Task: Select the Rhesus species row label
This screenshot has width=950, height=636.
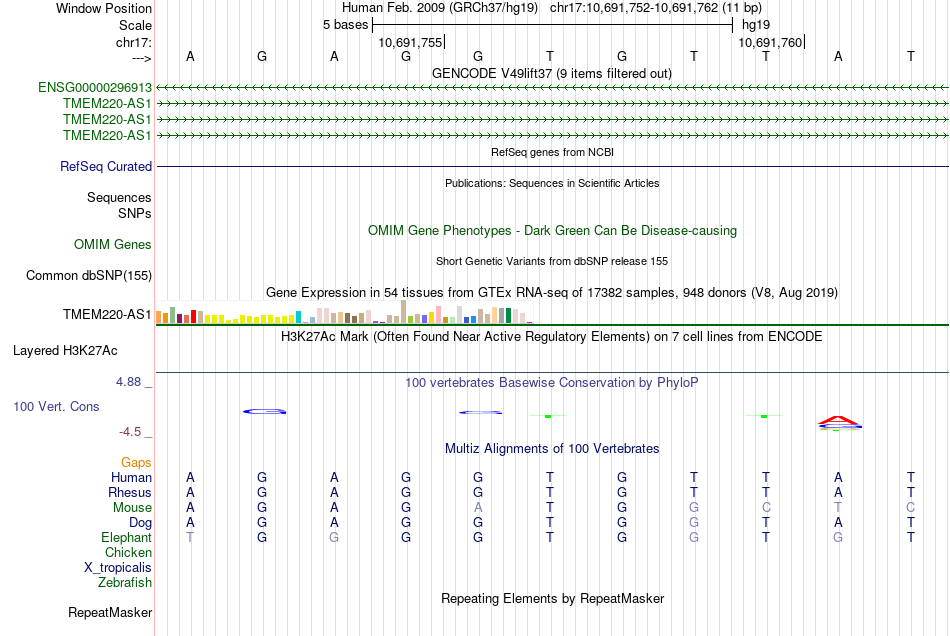Action: pos(130,492)
